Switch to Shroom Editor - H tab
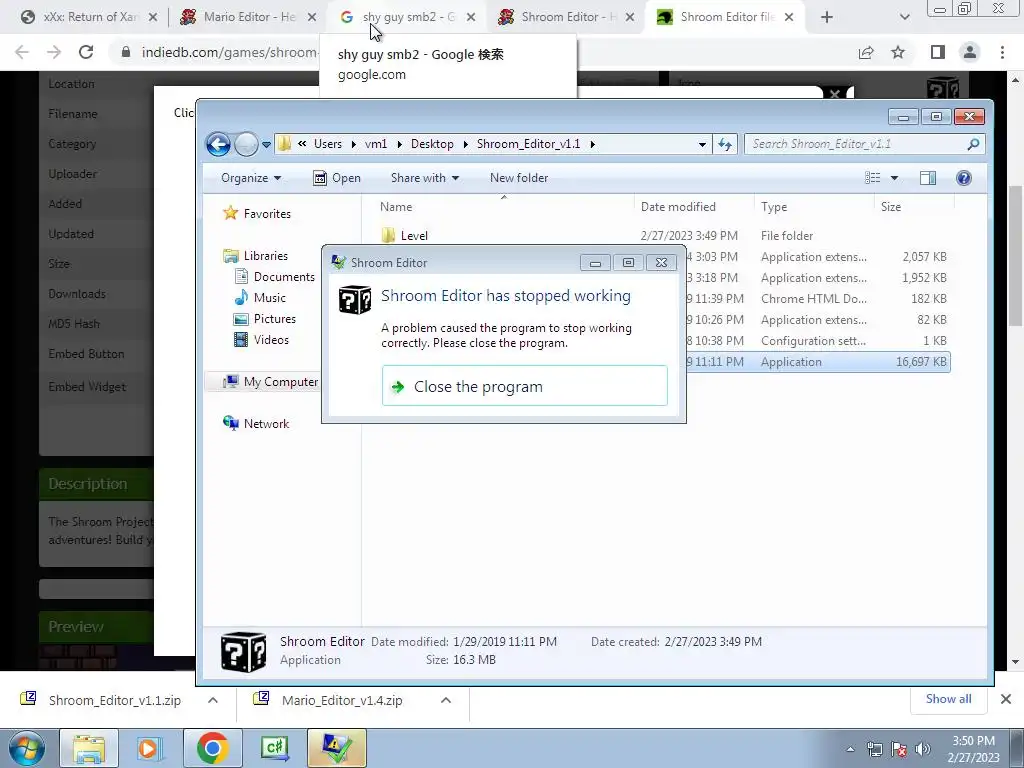This screenshot has height=768, width=1024. point(568,17)
